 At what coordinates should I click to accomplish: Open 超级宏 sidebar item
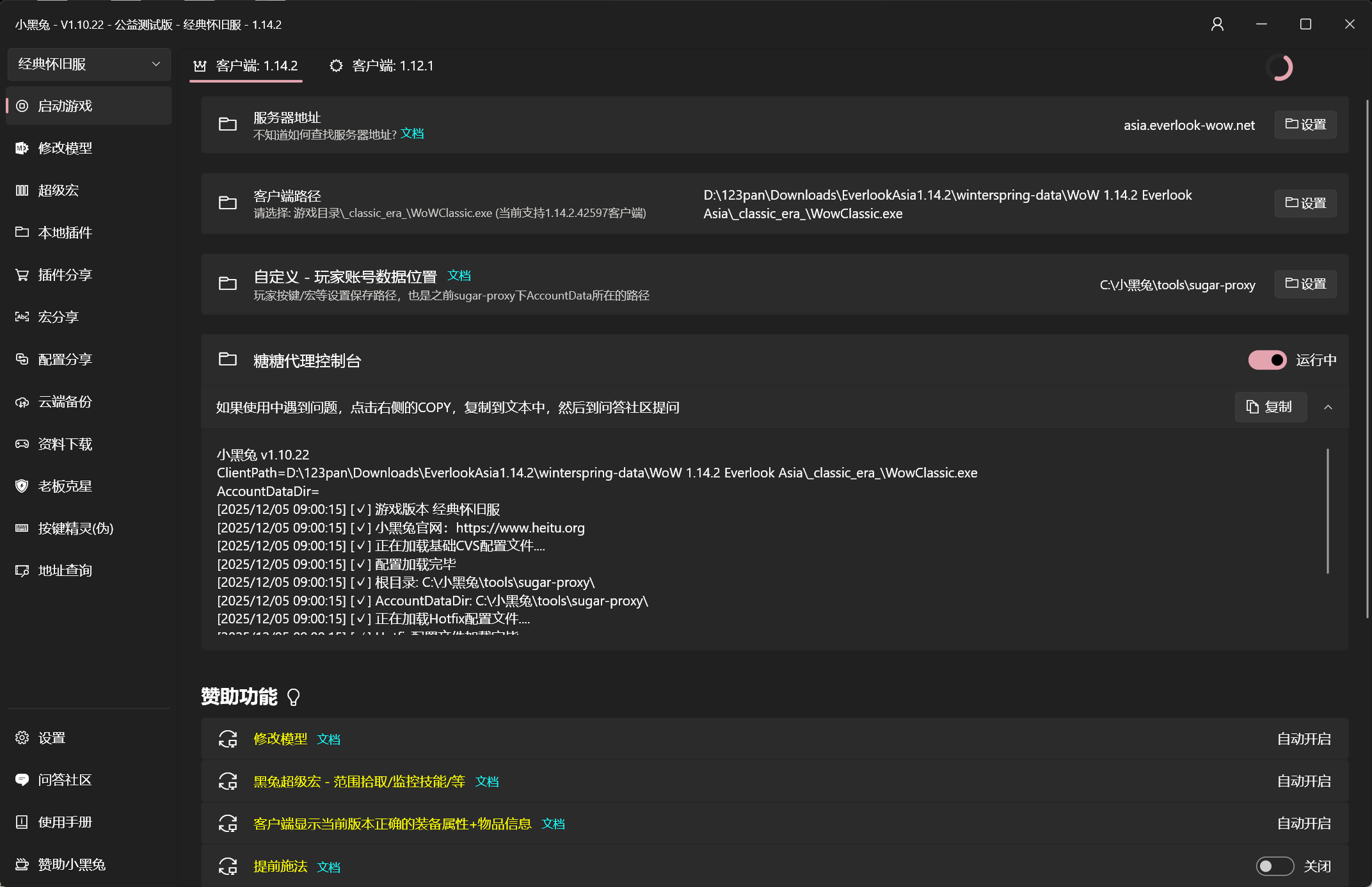tap(58, 190)
